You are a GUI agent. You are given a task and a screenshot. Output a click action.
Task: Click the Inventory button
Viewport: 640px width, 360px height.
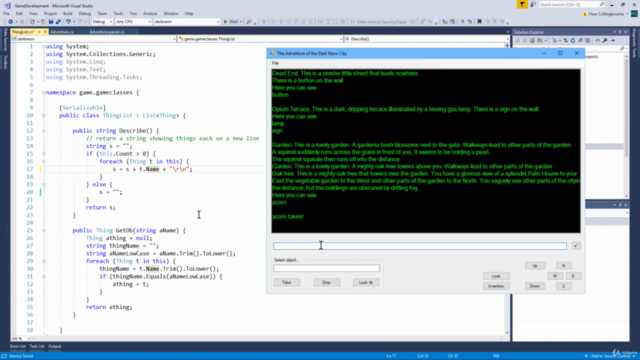pos(496,286)
